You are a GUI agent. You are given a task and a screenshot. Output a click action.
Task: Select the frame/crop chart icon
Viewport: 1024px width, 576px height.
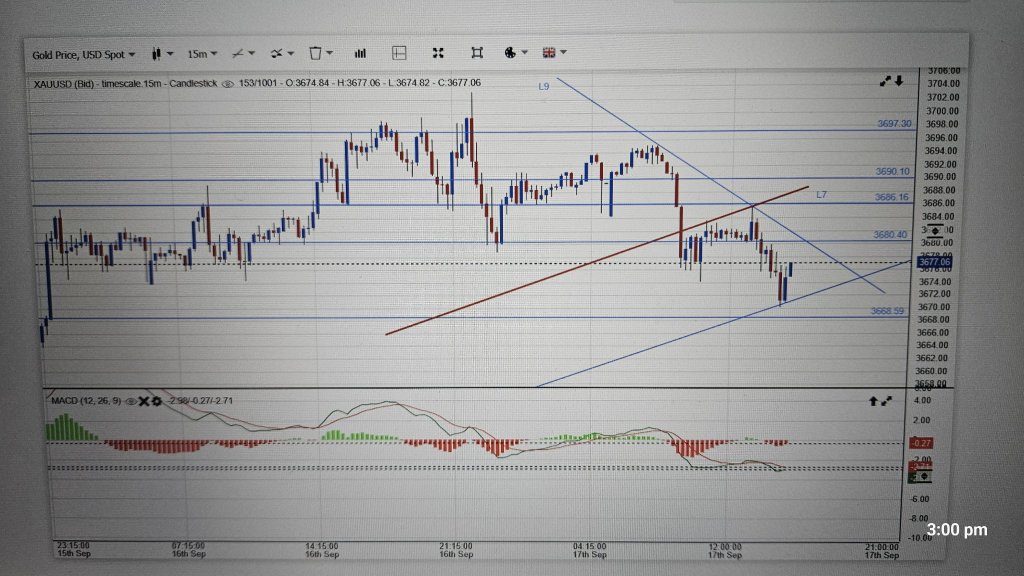(x=477, y=53)
